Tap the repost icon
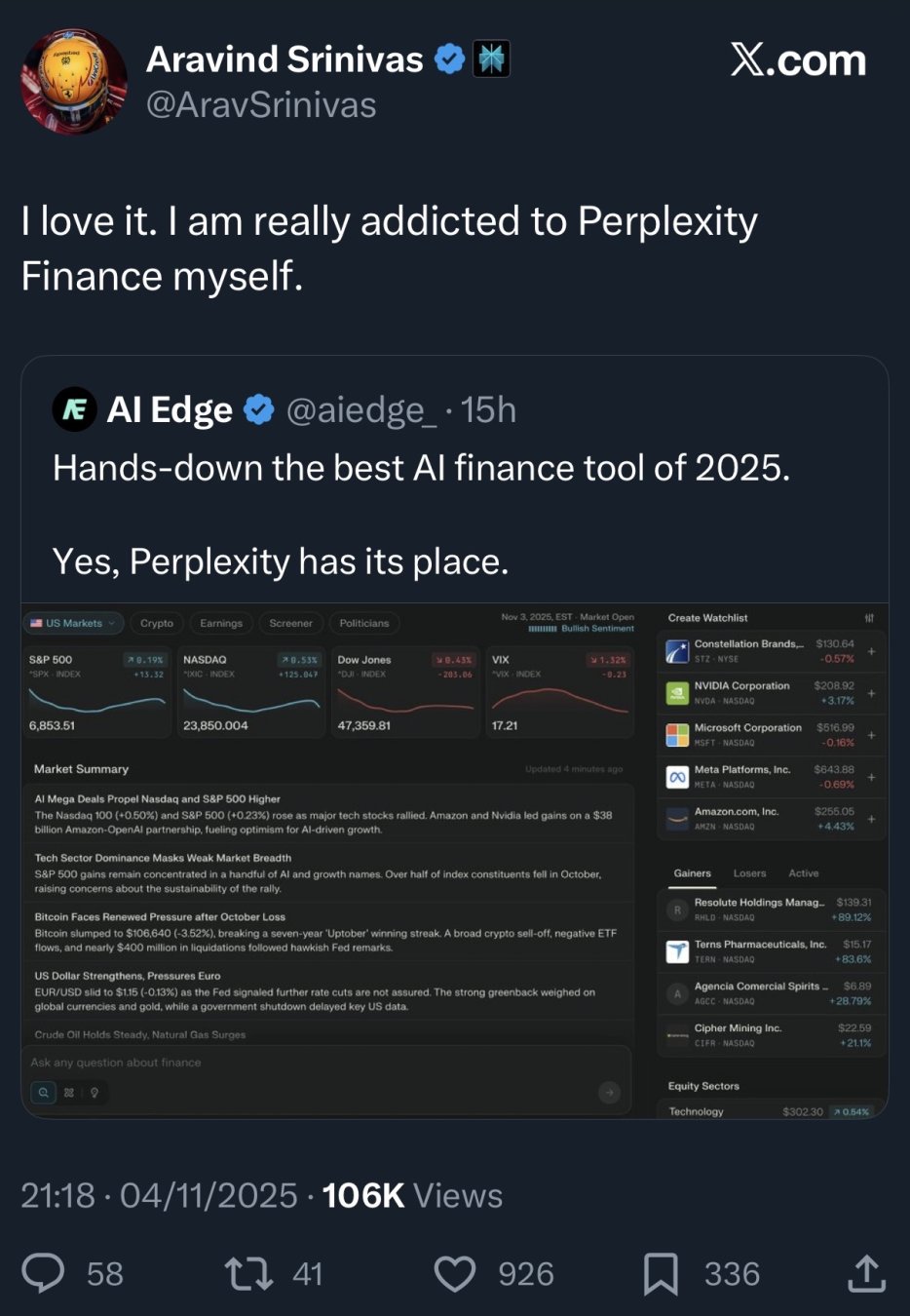910x1316 pixels. tap(248, 1273)
